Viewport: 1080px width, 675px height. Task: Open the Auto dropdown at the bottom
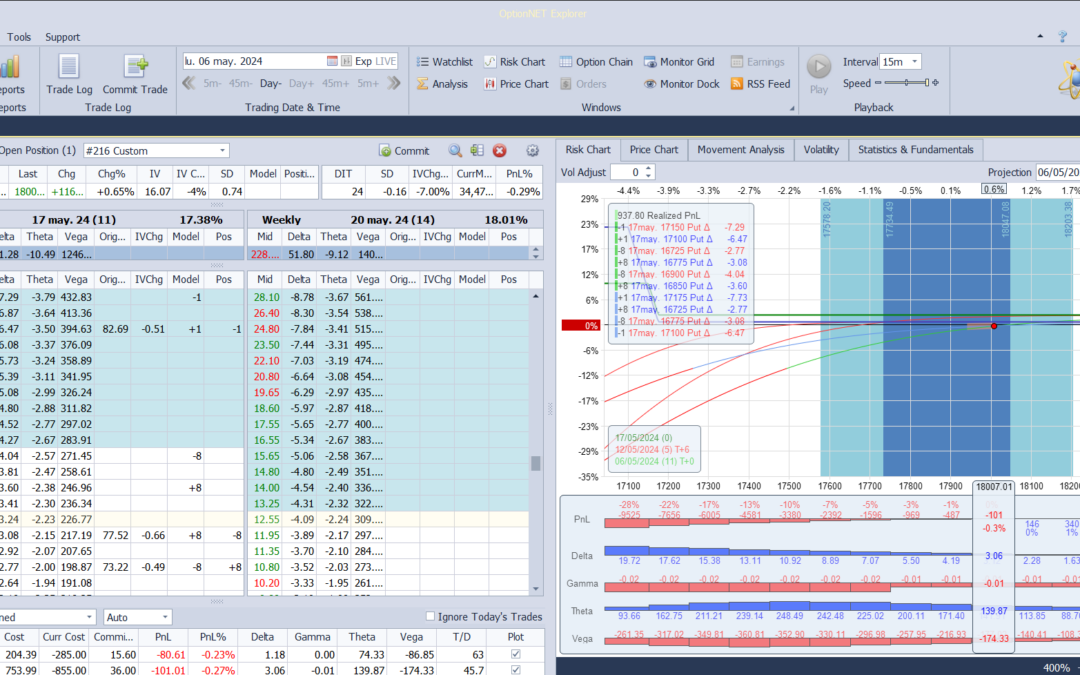click(x=165, y=617)
